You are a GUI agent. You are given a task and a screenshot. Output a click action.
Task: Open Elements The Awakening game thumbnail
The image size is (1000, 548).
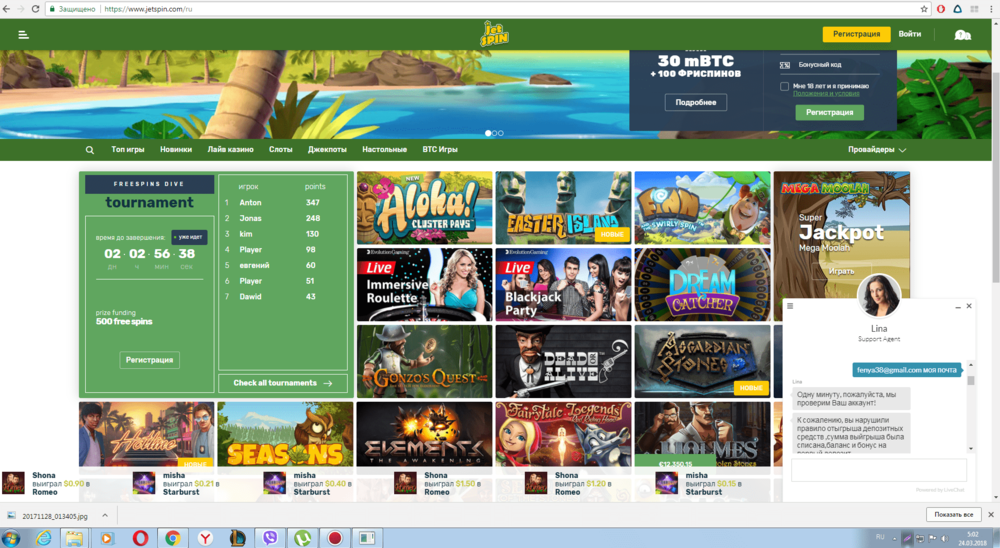425,436
